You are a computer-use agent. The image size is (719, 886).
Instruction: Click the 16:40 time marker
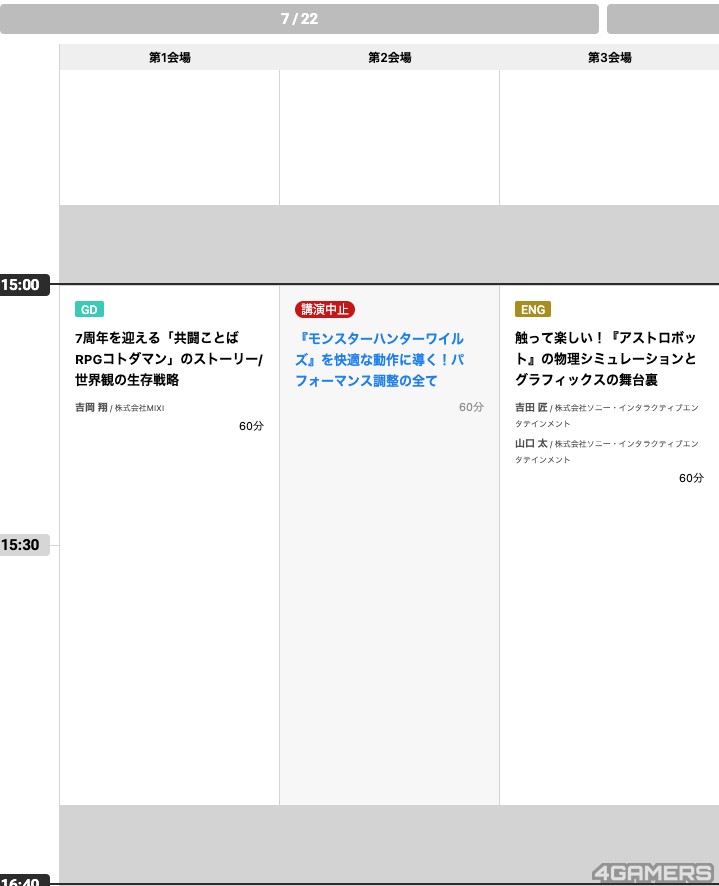24,880
